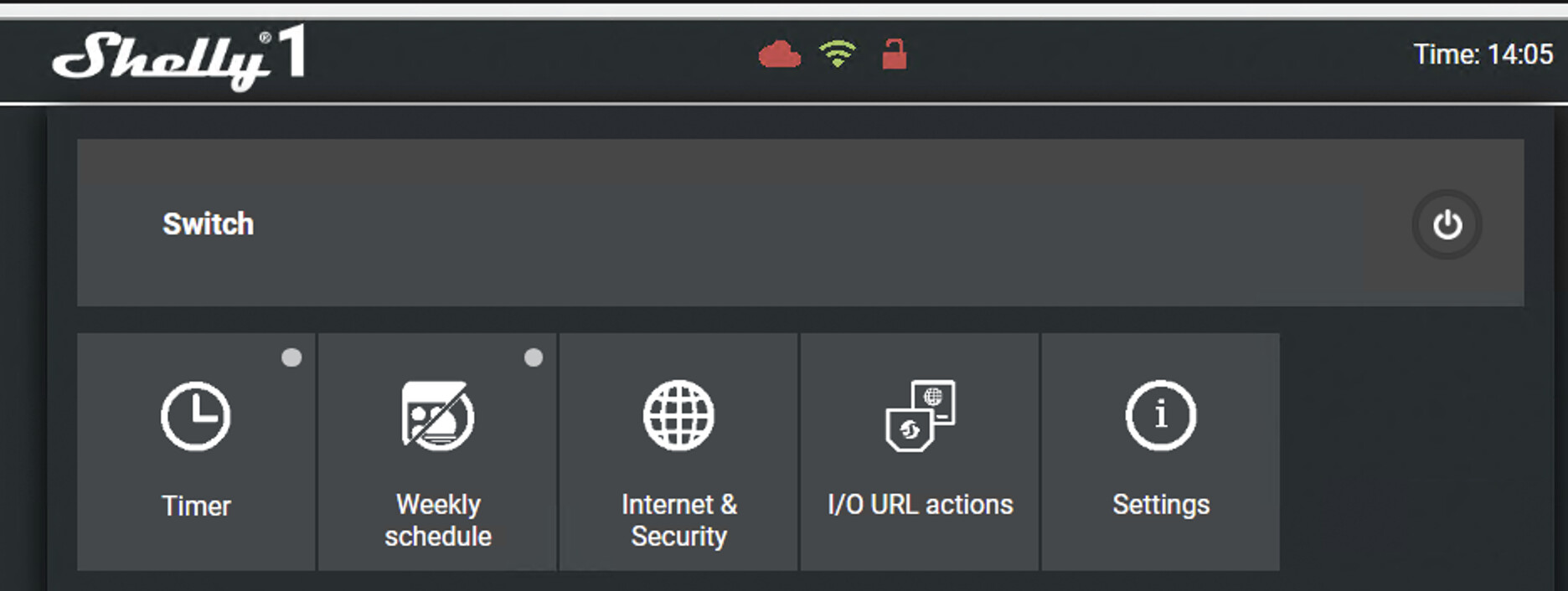Select the Settings label
1568x591 pixels.
(x=1161, y=505)
